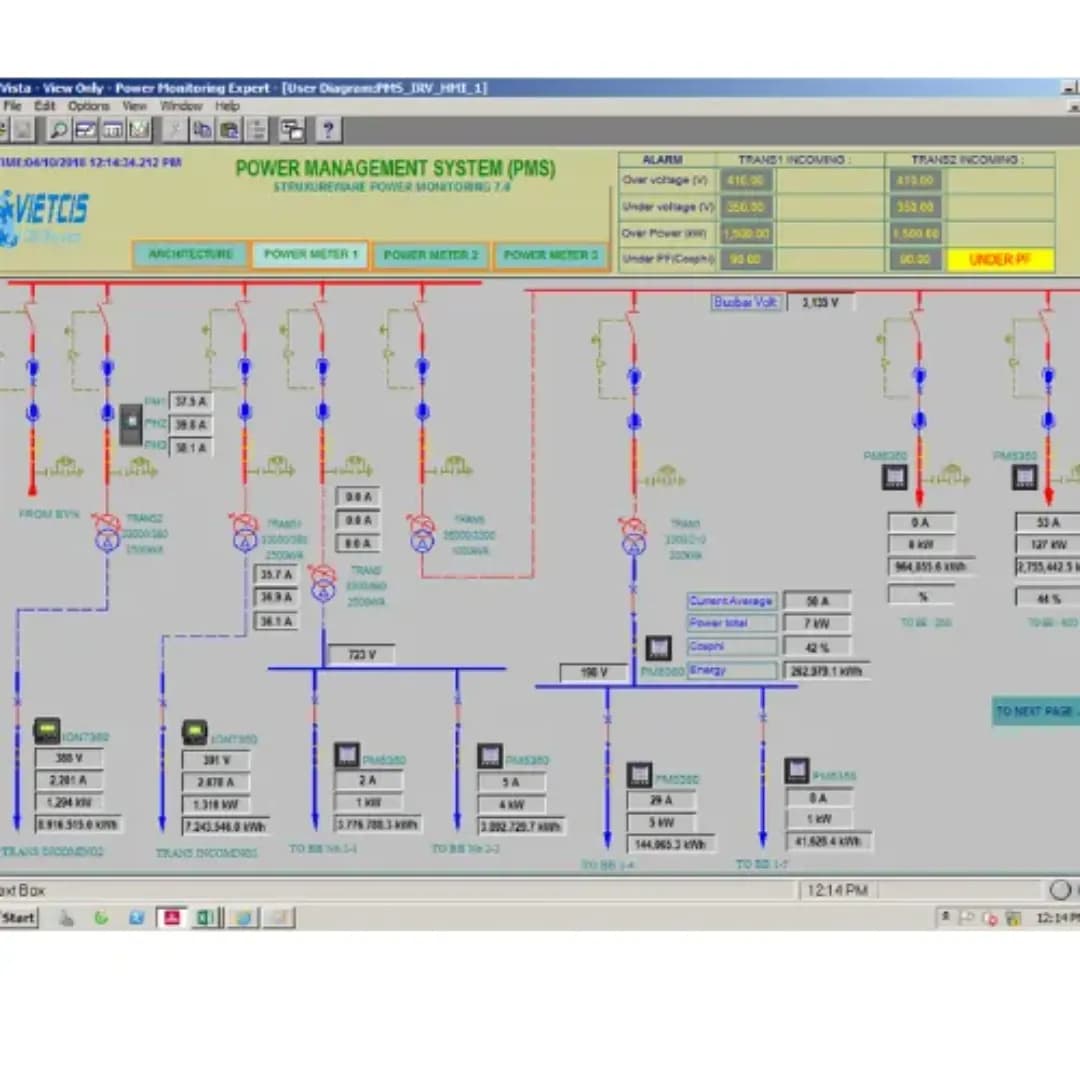
Task: Click the Windows Start button
Action: (19, 917)
